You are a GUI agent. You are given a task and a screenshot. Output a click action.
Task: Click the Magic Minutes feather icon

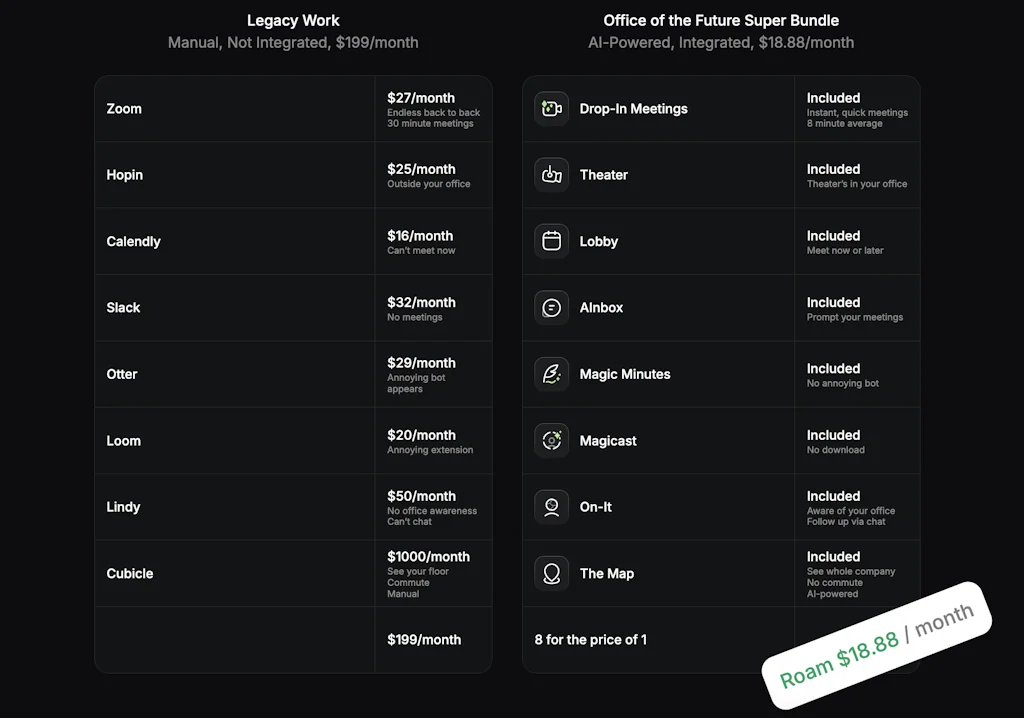point(551,374)
